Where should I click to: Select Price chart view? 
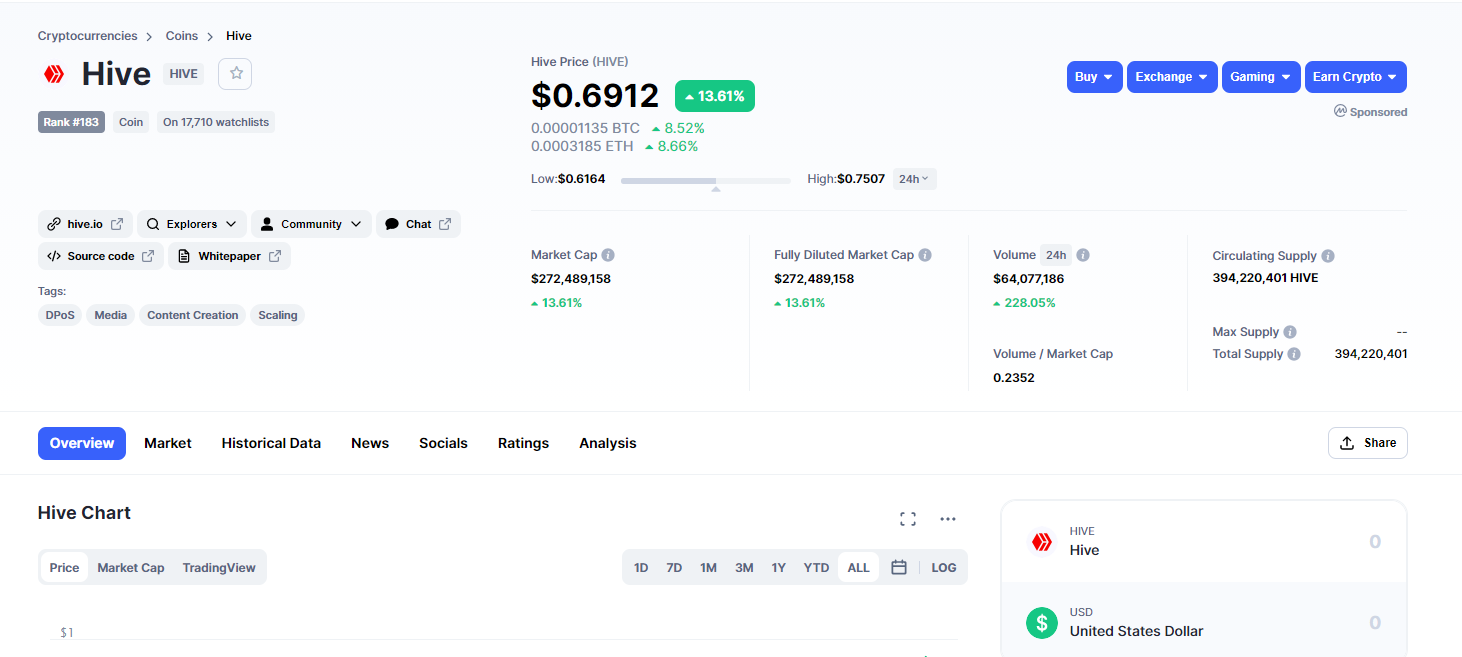64,567
